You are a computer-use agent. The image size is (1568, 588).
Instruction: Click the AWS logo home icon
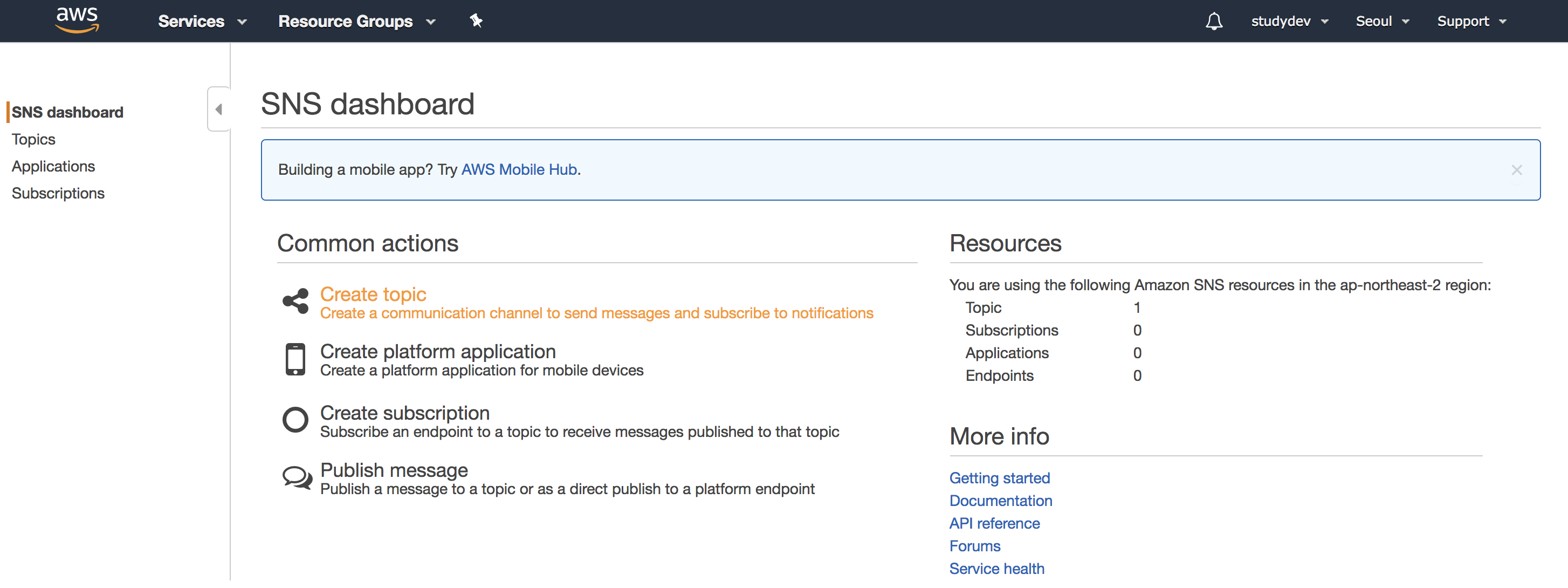(77, 20)
